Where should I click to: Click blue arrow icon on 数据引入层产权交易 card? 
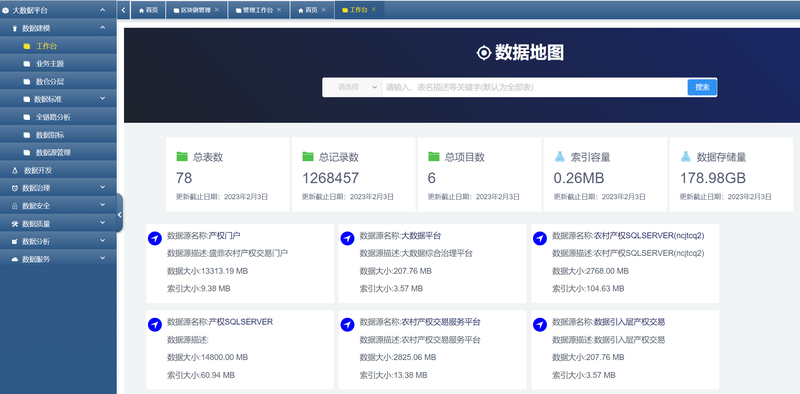click(x=540, y=324)
